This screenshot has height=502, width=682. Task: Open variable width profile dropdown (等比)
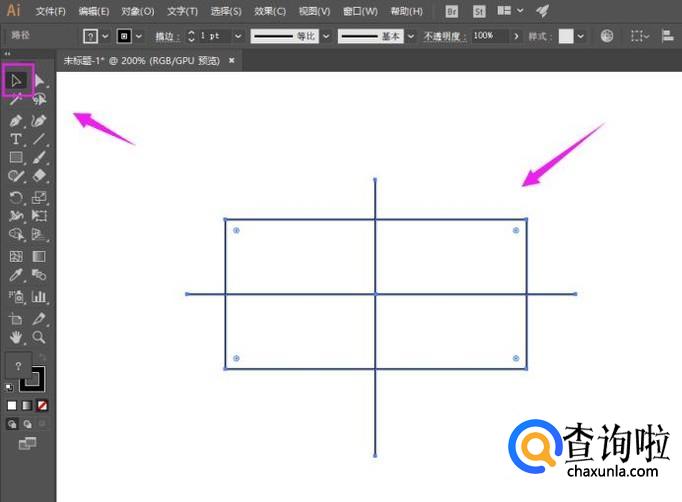point(326,36)
